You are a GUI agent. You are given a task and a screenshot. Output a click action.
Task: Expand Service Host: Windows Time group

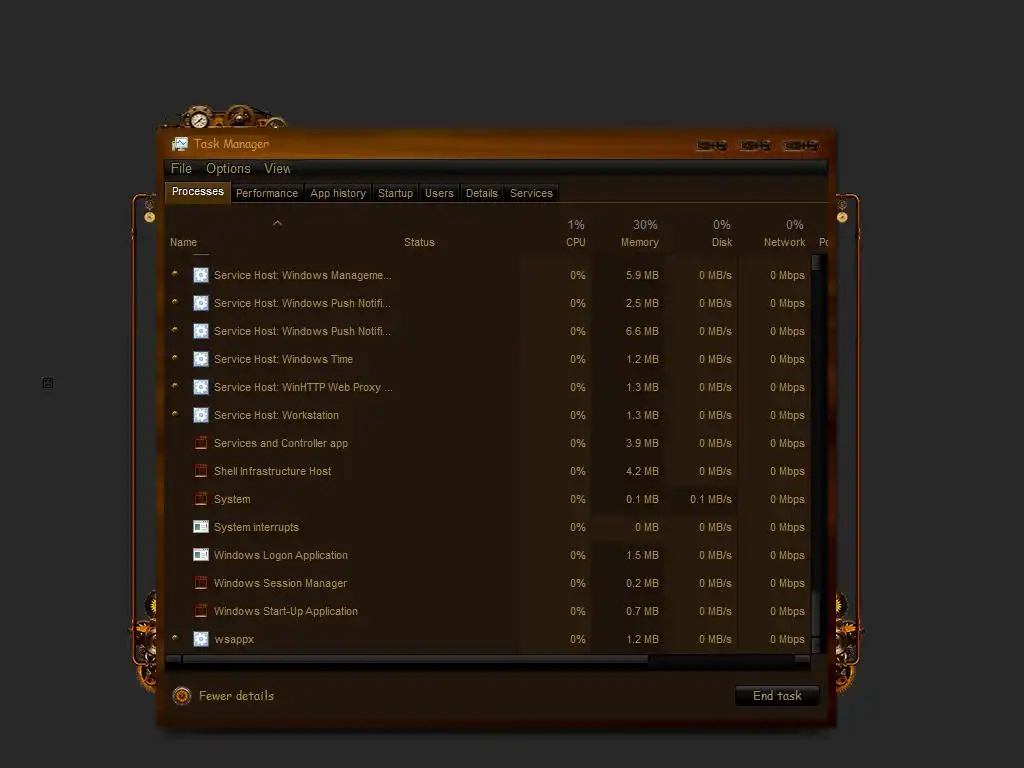tap(174, 358)
